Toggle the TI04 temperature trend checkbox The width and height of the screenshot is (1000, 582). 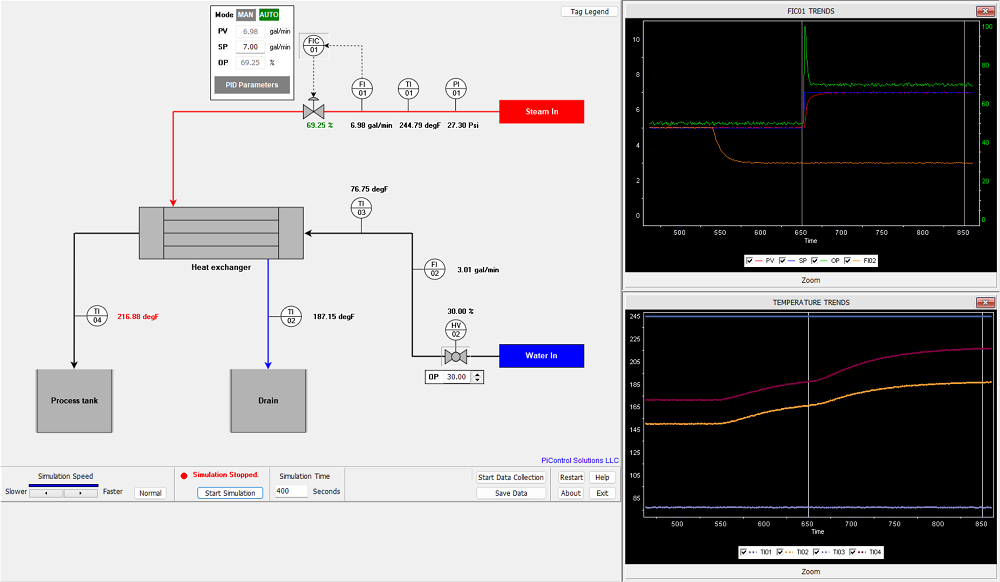853,552
